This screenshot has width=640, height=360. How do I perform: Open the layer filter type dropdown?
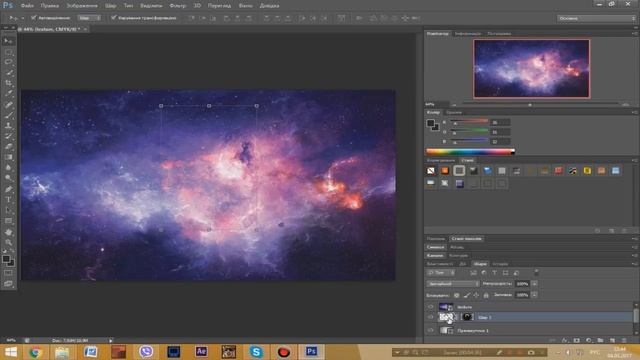pos(441,273)
